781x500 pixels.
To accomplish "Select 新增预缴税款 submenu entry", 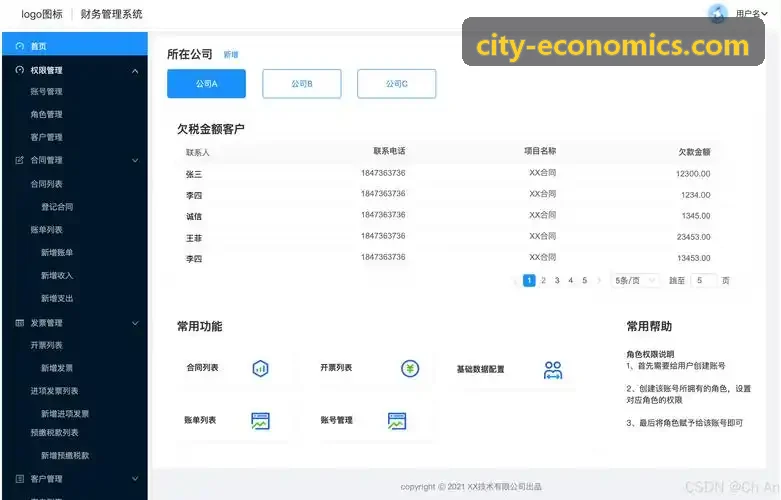I will click(65, 455).
